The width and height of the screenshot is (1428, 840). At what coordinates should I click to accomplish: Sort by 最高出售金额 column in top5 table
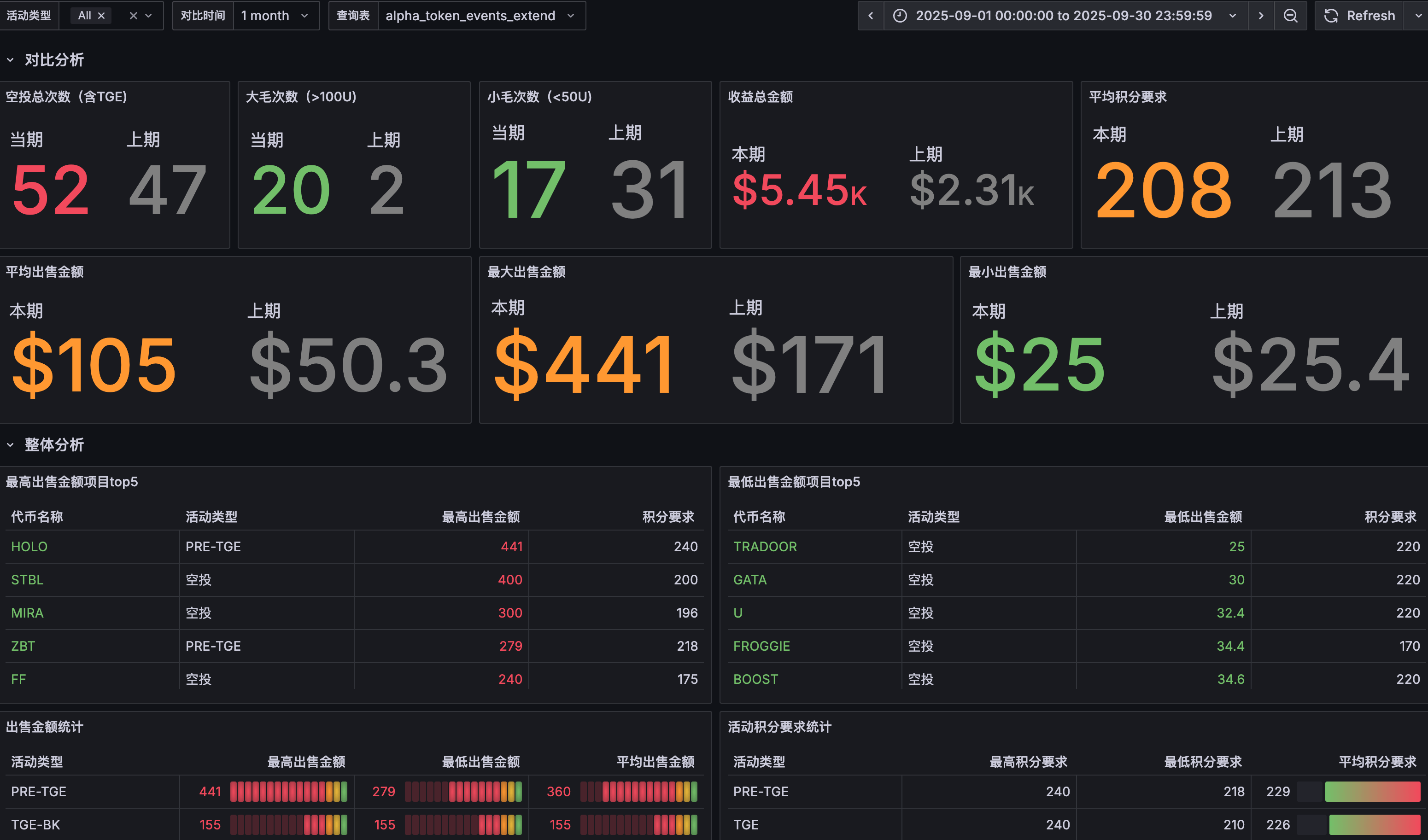[480, 517]
